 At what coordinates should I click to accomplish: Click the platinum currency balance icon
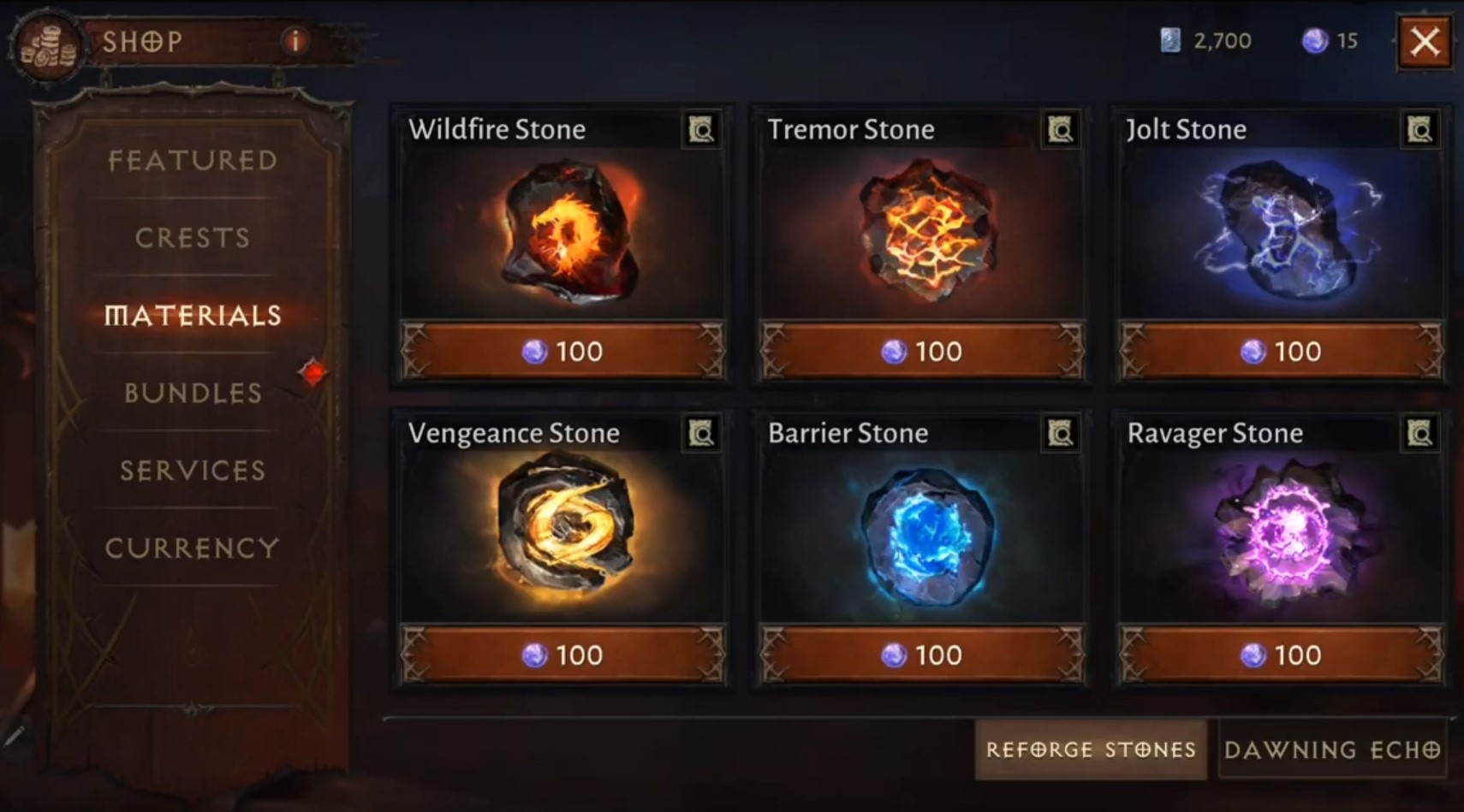tap(1170, 40)
